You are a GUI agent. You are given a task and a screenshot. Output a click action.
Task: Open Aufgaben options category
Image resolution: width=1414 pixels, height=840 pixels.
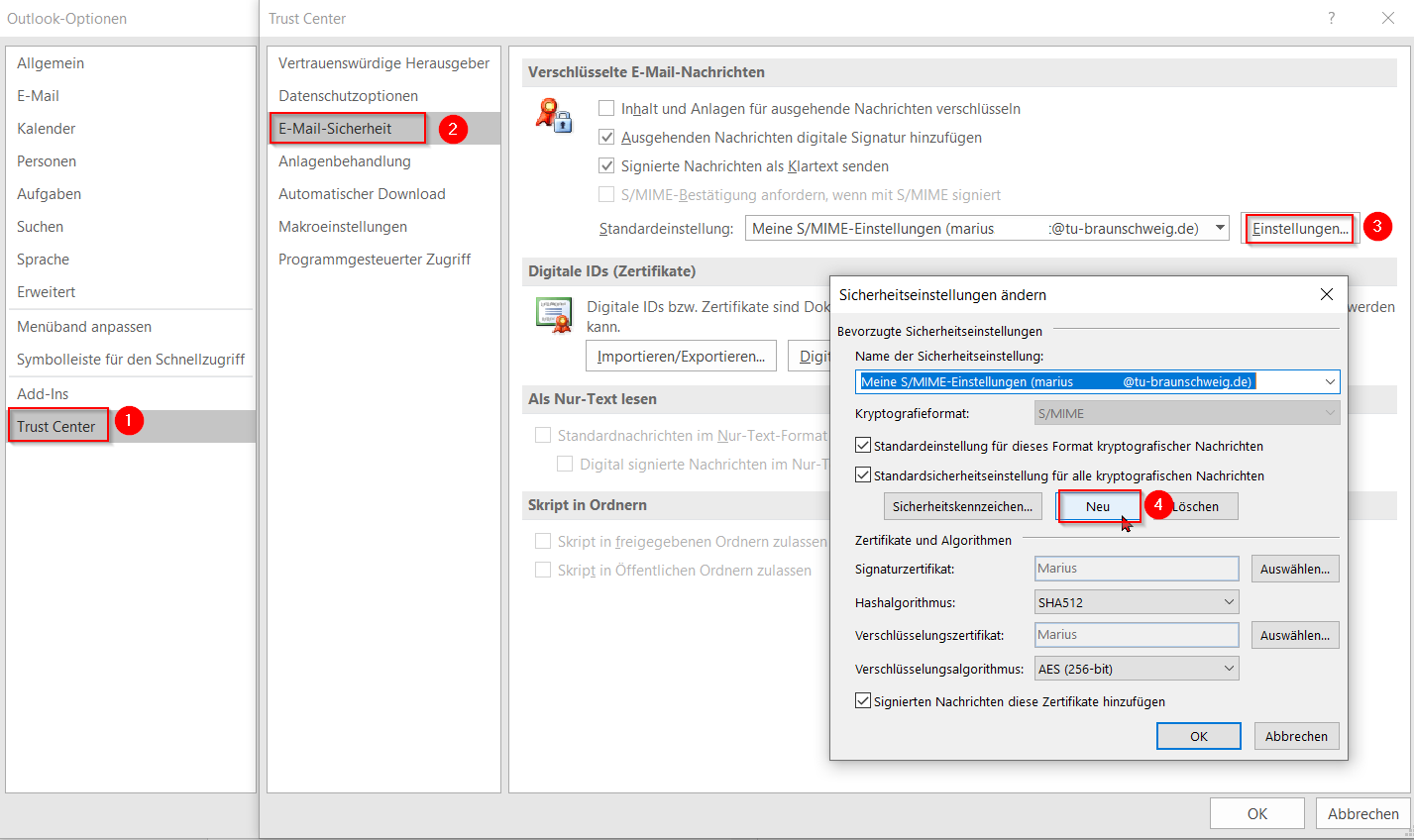point(131,194)
